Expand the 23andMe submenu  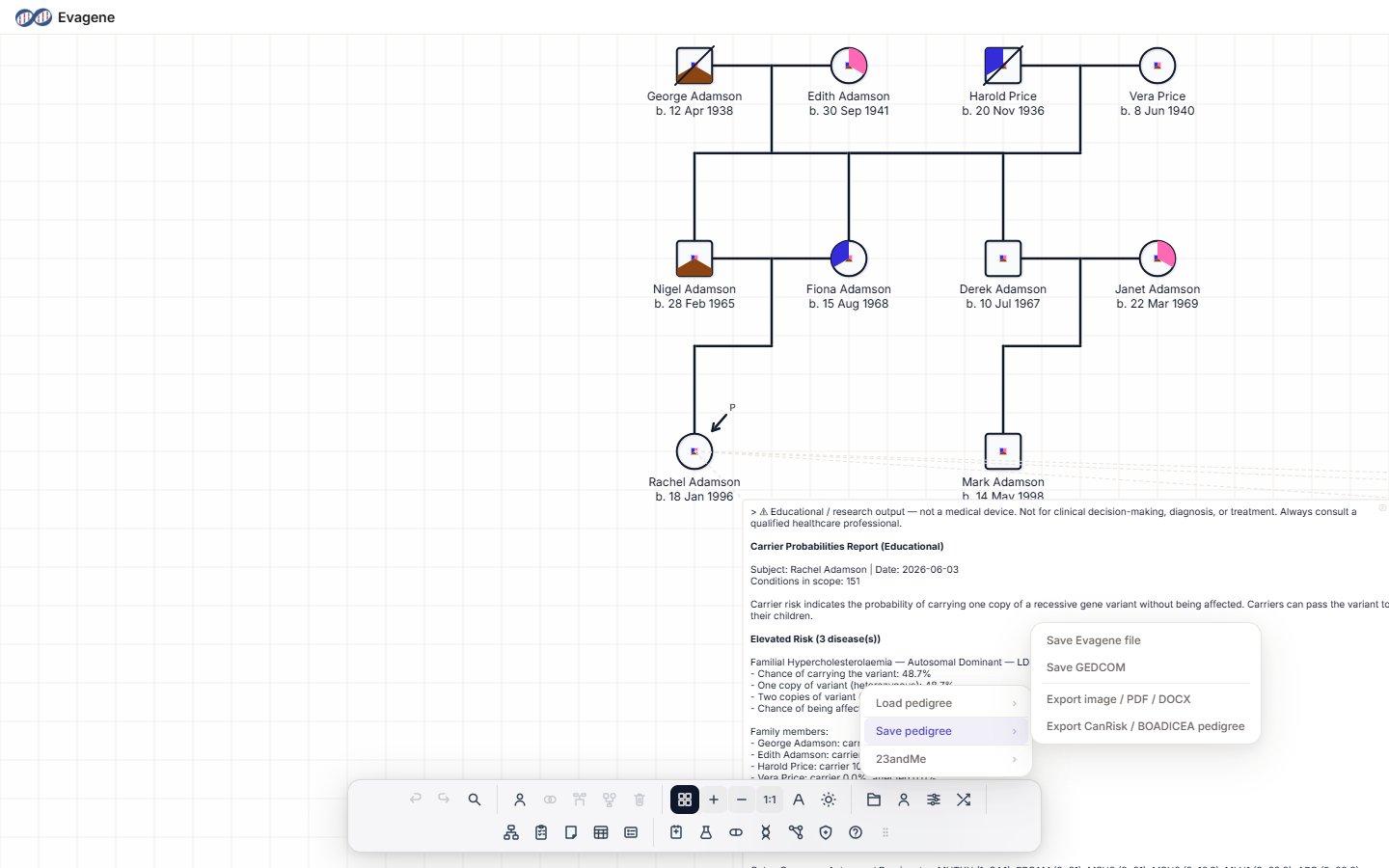tap(946, 759)
